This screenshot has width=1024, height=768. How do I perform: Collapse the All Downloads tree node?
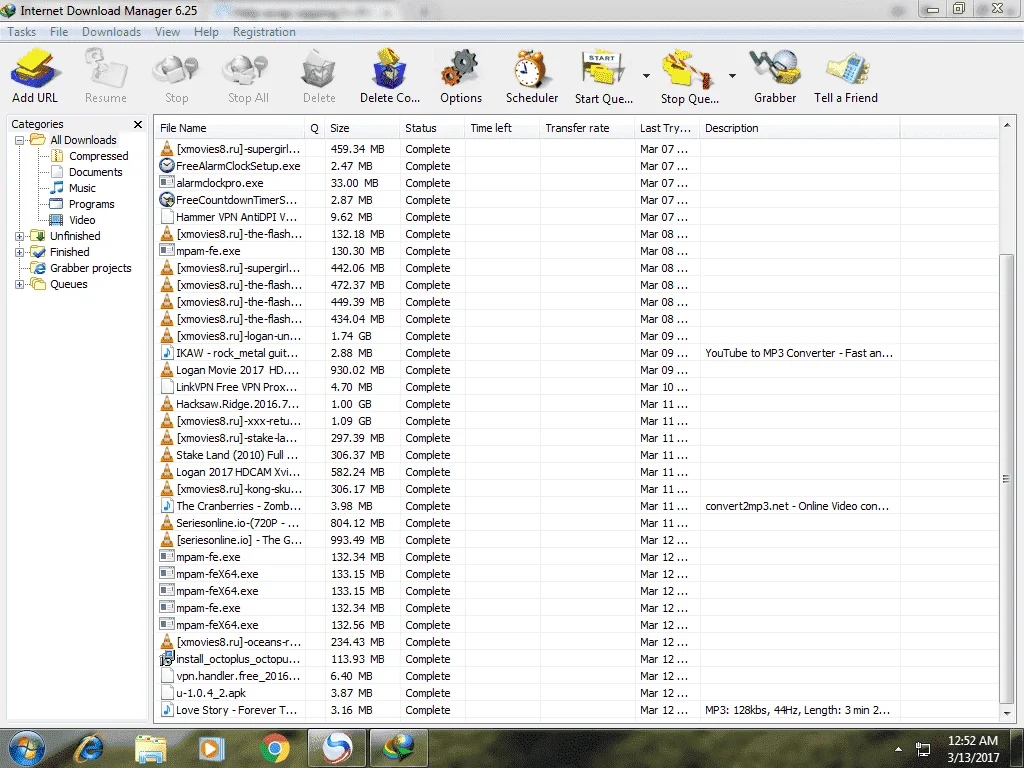click(20, 140)
